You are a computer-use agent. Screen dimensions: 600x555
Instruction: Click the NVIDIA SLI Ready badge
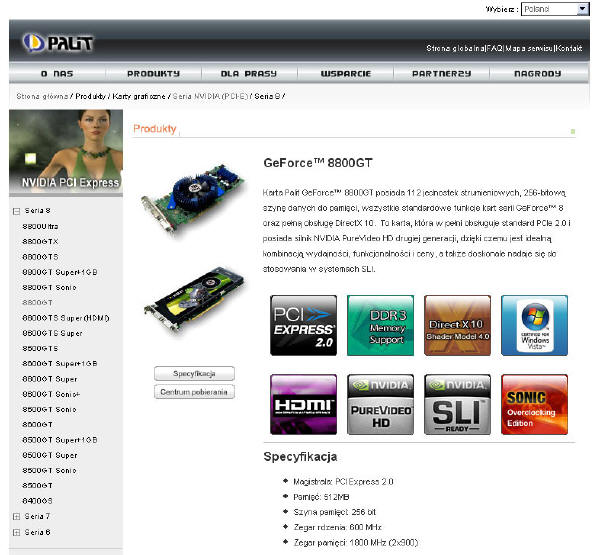(x=457, y=404)
